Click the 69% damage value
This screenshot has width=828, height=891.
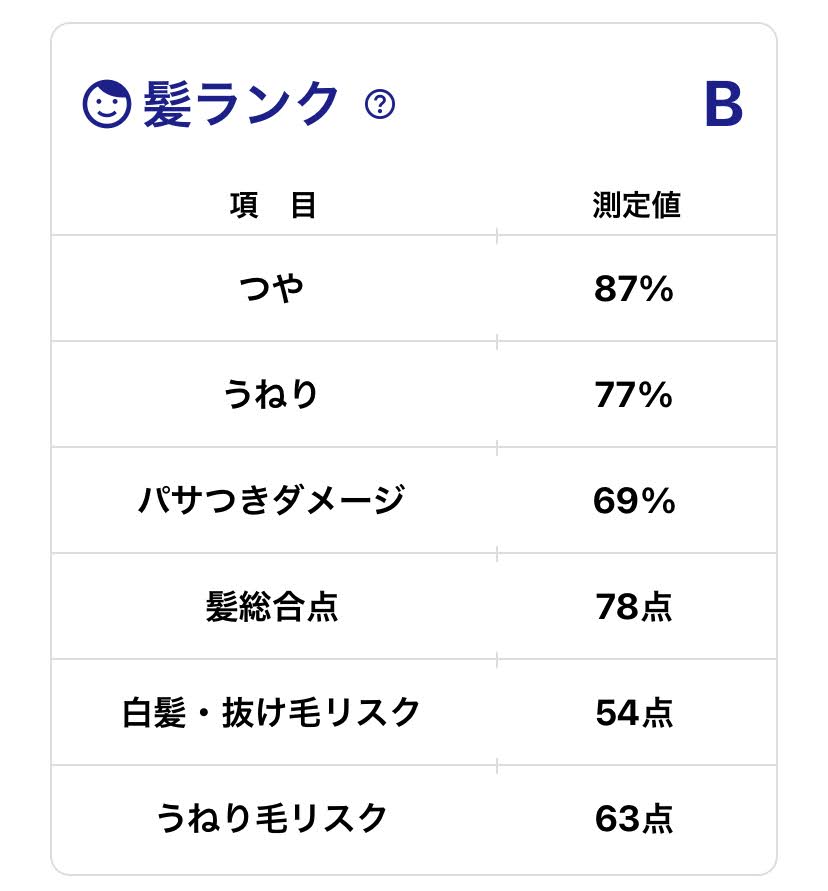click(x=634, y=500)
